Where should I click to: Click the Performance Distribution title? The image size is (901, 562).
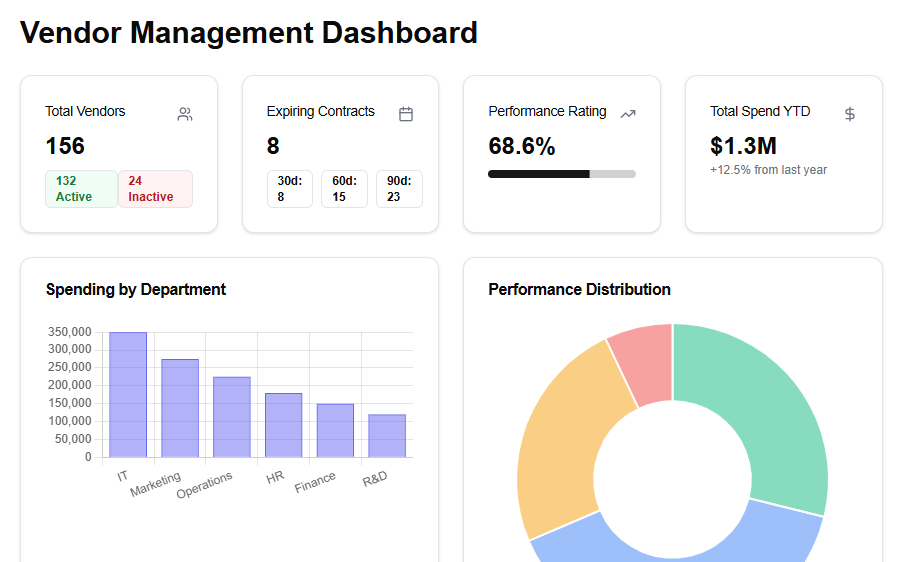pos(579,290)
